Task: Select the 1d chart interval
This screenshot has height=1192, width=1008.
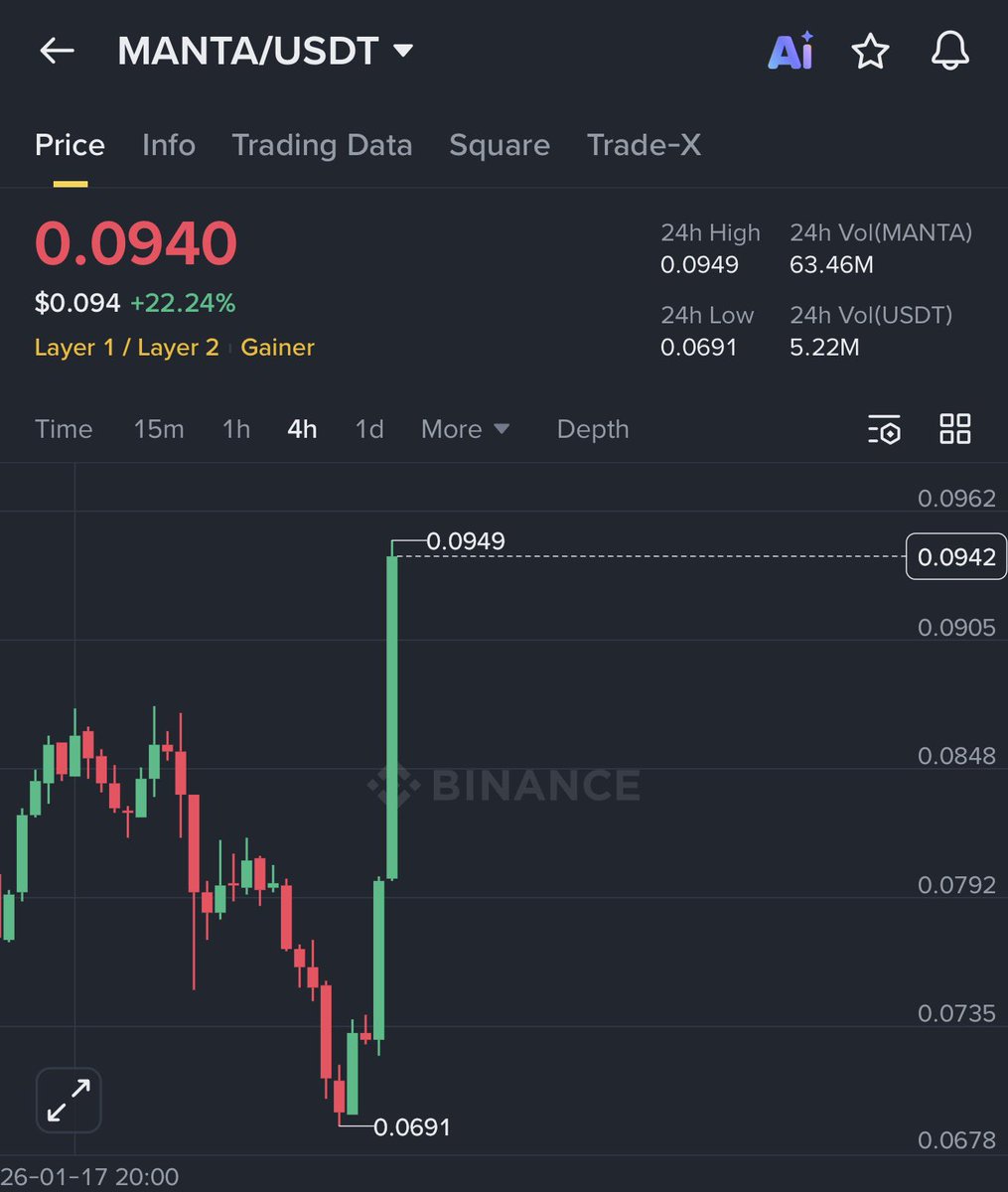Action: click(369, 429)
